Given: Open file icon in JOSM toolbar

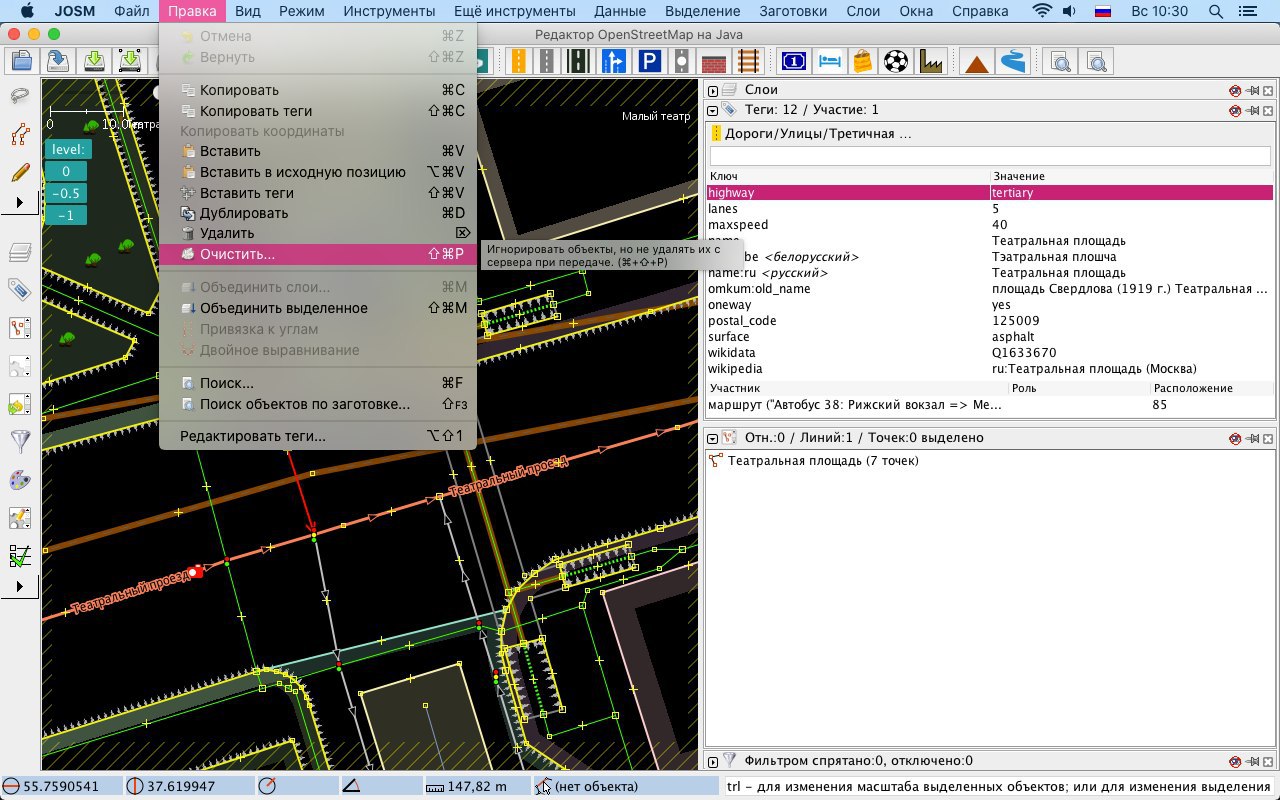Looking at the screenshot, I should tap(22, 61).
